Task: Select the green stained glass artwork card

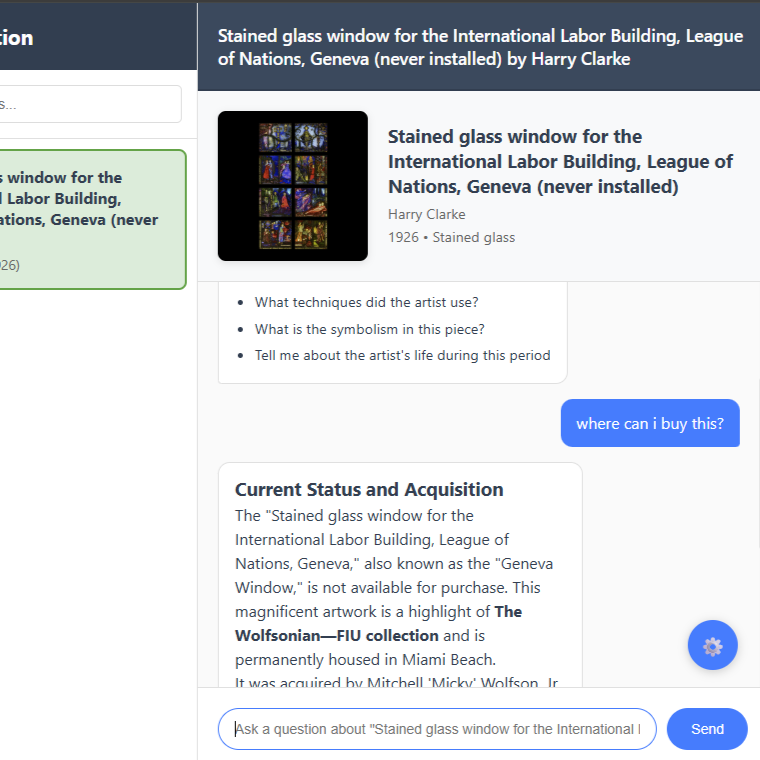Action: tap(90, 220)
